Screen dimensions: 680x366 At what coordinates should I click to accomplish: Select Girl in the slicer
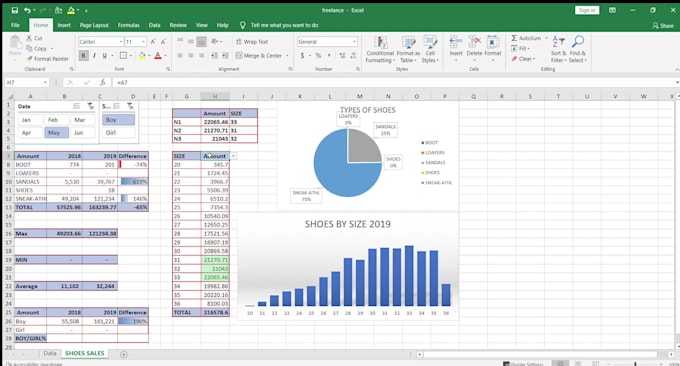point(118,133)
